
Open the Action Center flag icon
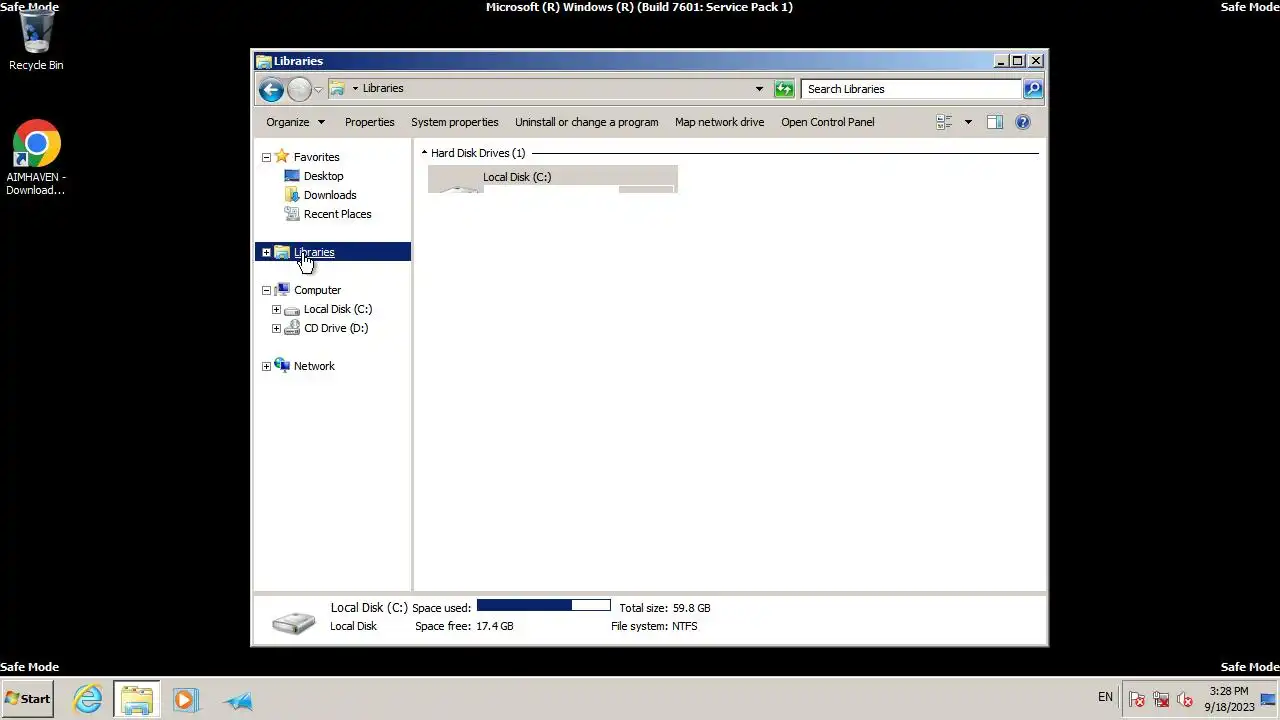pyautogui.click(x=1137, y=700)
